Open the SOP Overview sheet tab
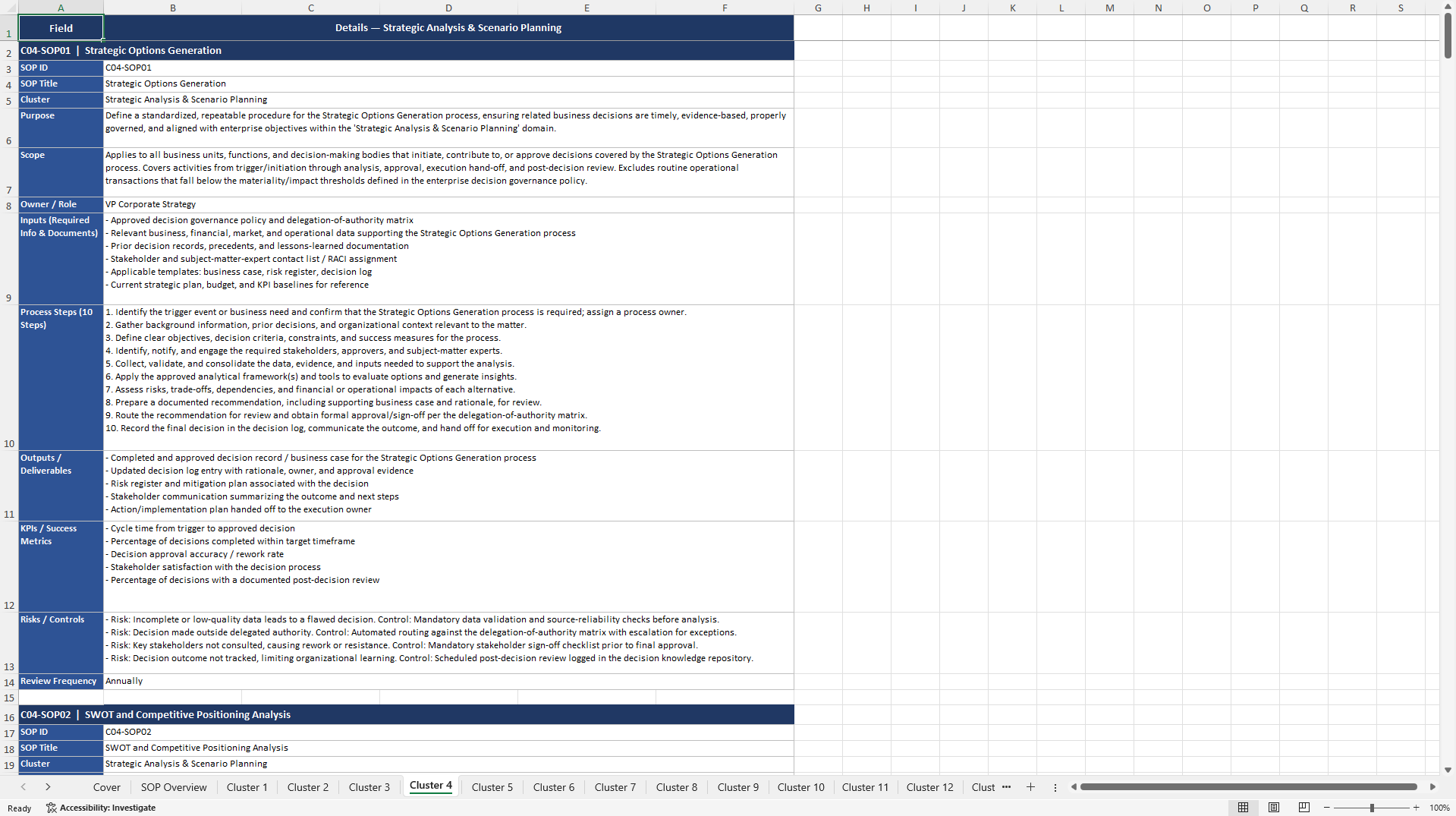The width and height of the screenshot is (1456, 816). (174, 787)
